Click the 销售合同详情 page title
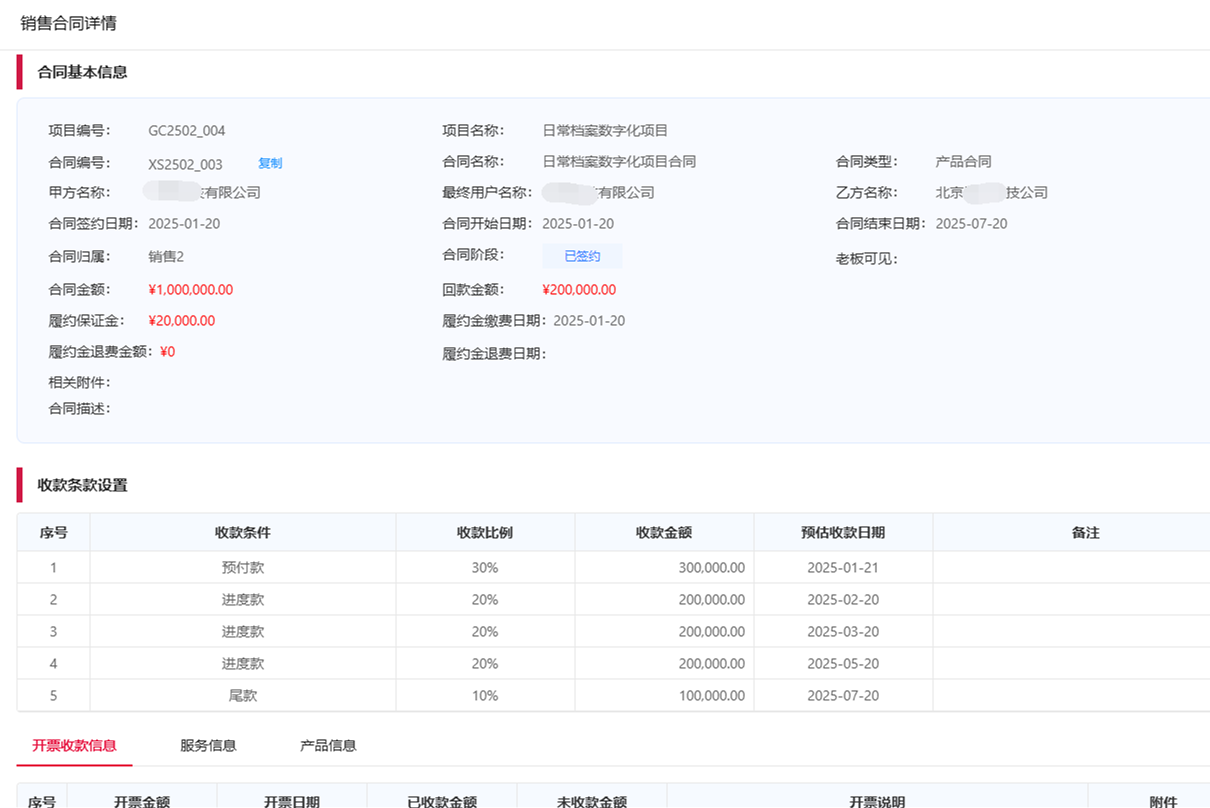The width and height of the screenshot is (1210, 808). click(67, 22)
